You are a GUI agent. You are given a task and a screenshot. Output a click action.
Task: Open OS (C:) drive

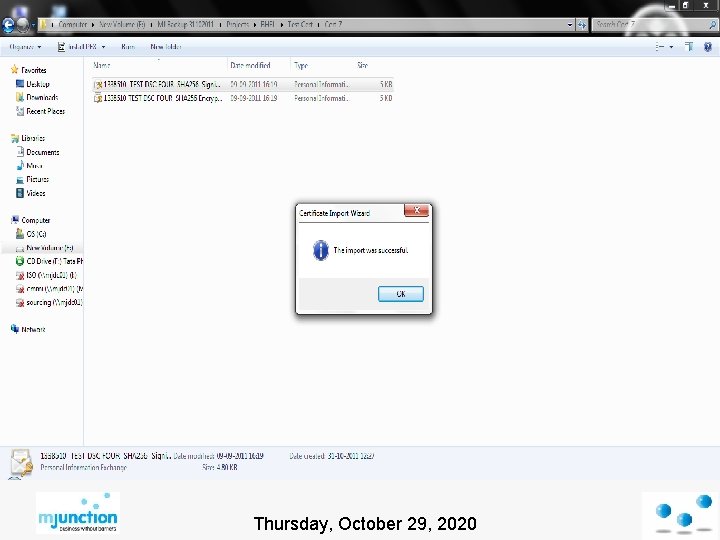pyautogui.click(x=36, y=234)
